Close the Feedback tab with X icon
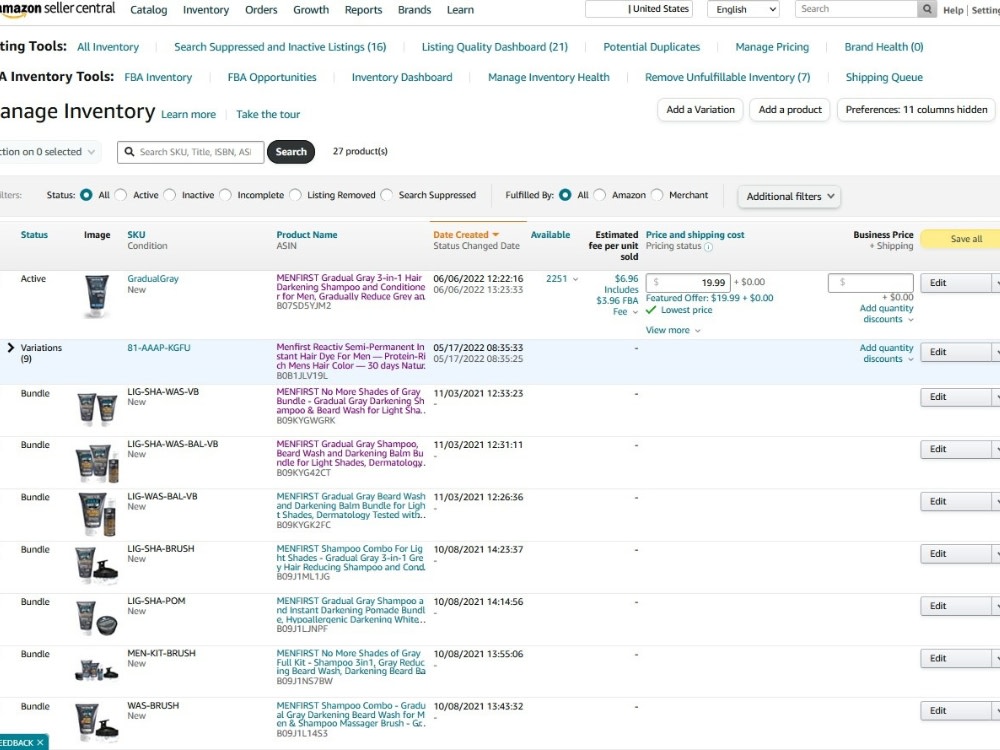 pos(40,742)
